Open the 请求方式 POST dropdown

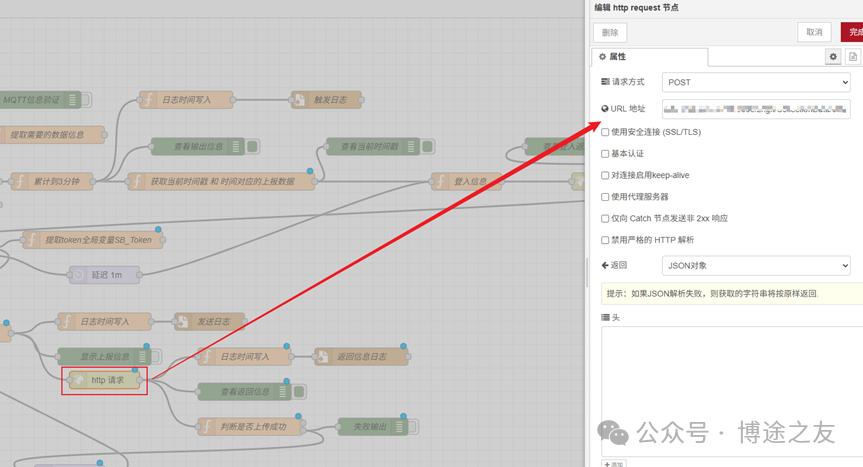pyautogui.click(x=756, y=82)
